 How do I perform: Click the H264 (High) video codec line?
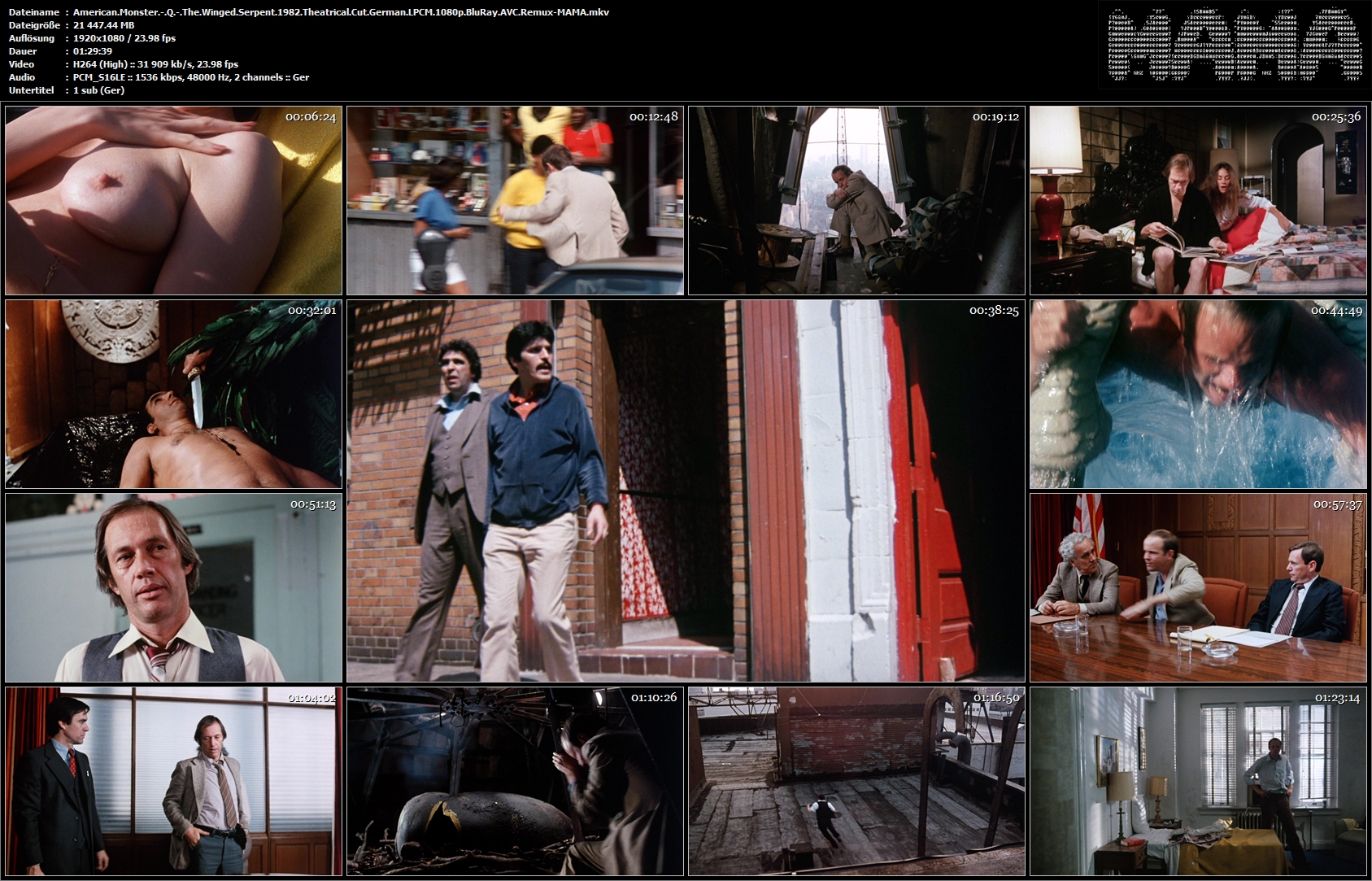156,64
